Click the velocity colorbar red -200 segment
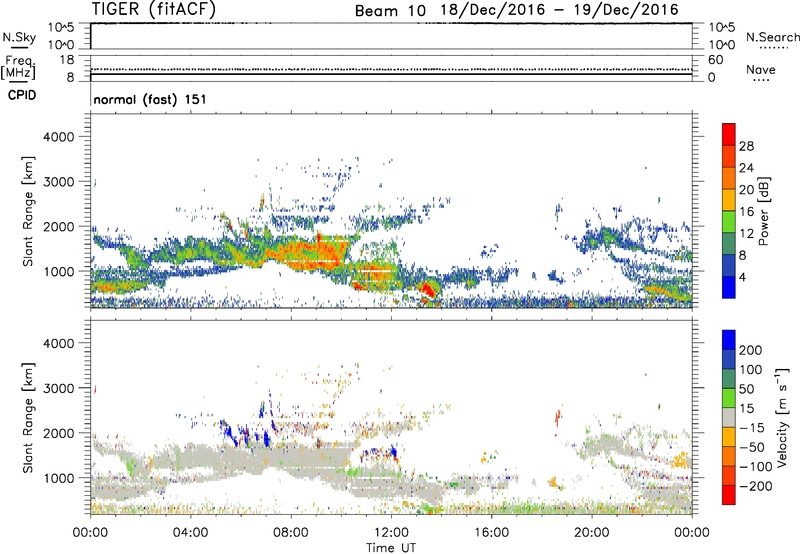The width and height of the screenshot is (800, 554). point(729,495)
